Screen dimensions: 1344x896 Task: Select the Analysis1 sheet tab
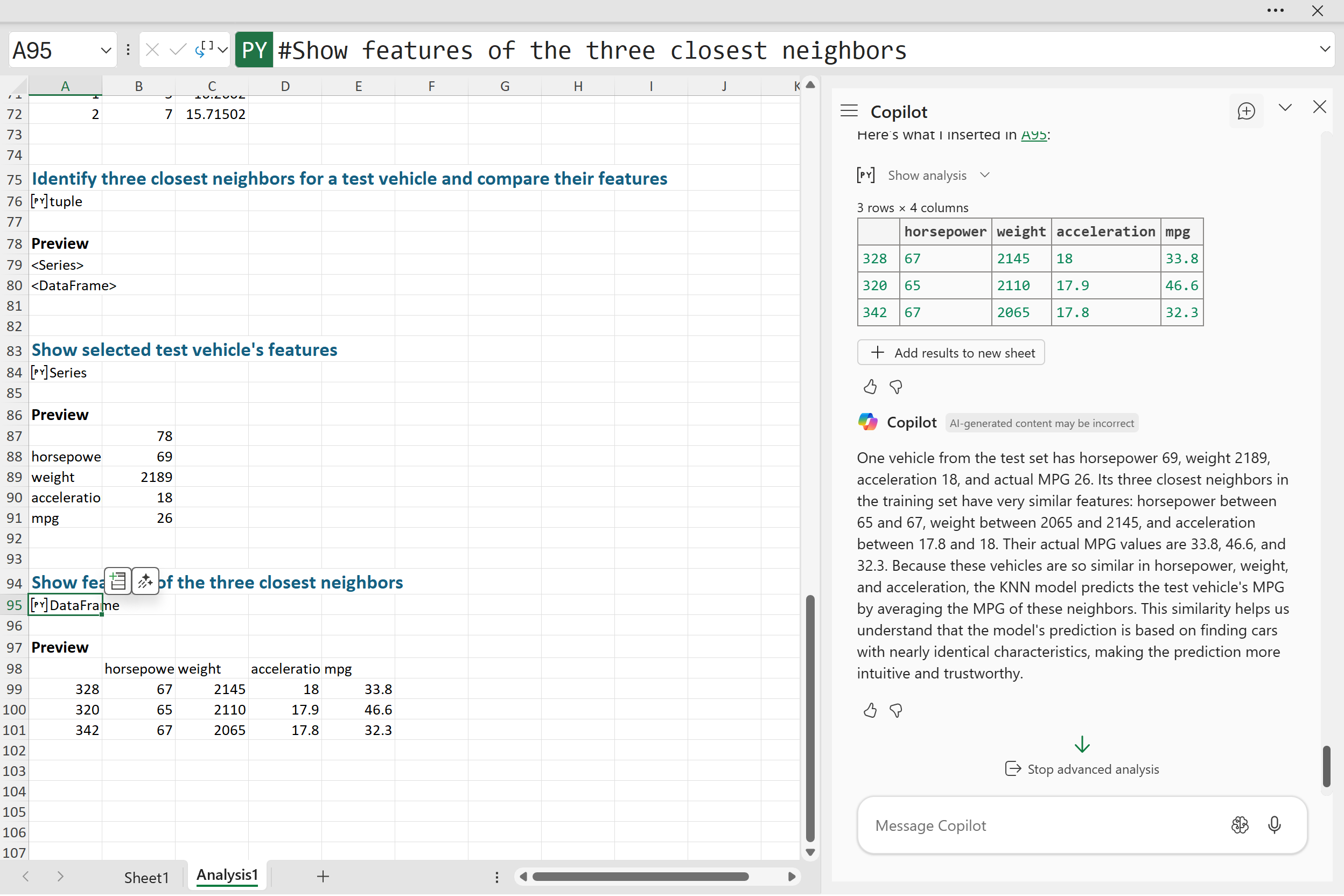click(x=227, y=875)
